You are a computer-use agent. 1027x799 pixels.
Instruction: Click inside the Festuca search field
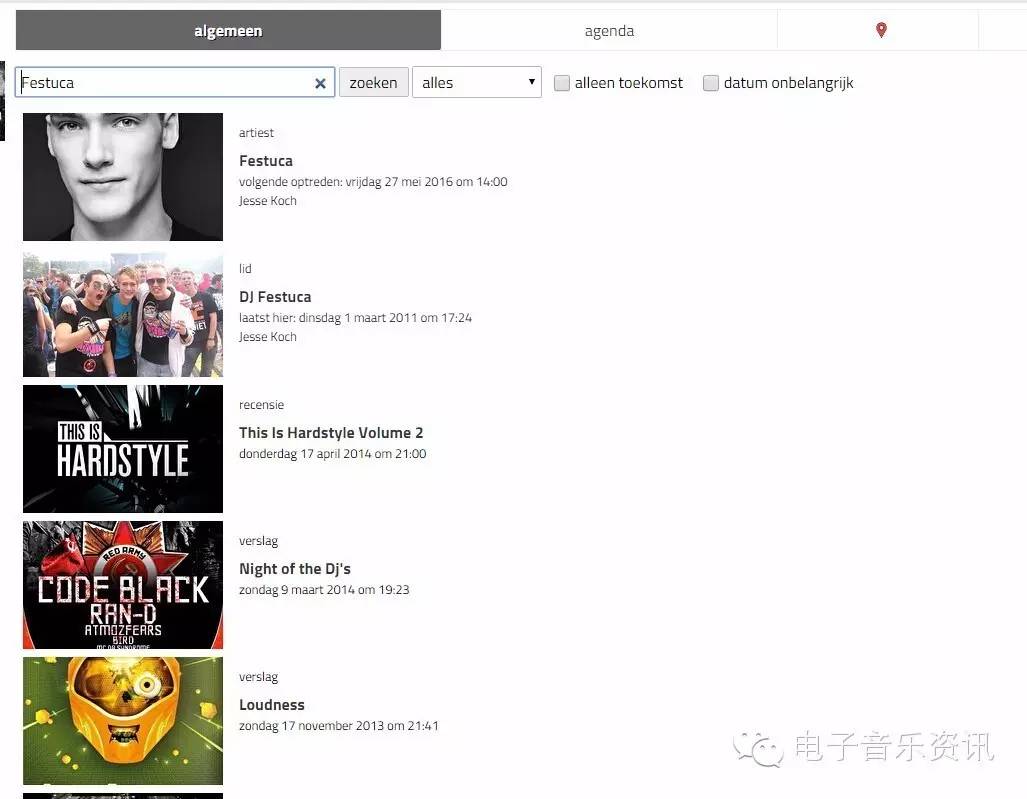pos(160,83)
